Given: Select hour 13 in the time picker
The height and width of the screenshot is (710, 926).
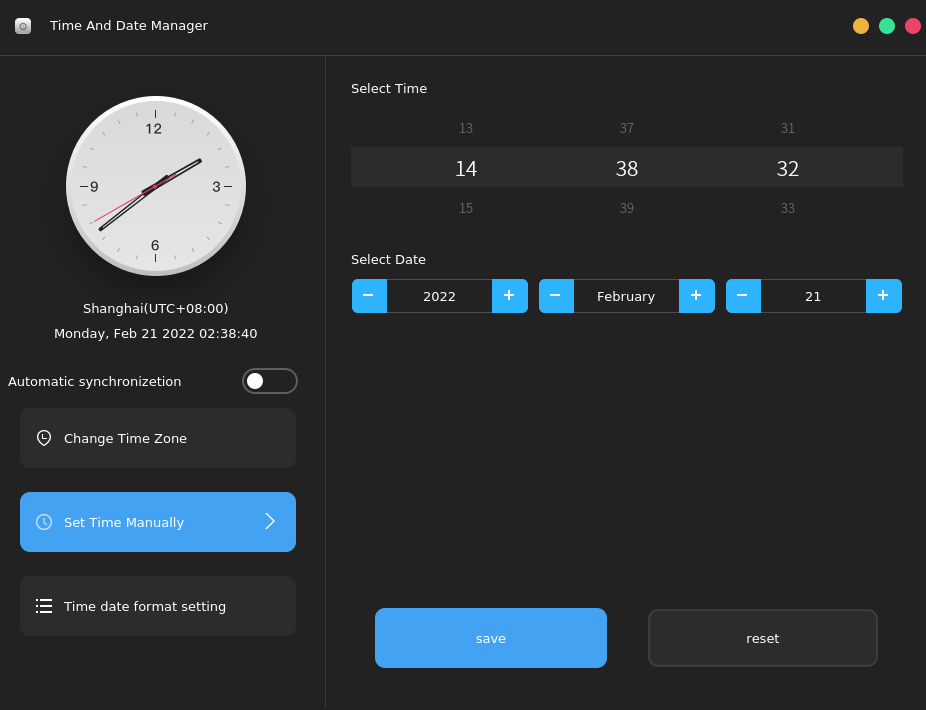Looking at the screenshot, I should pos(466,128).
